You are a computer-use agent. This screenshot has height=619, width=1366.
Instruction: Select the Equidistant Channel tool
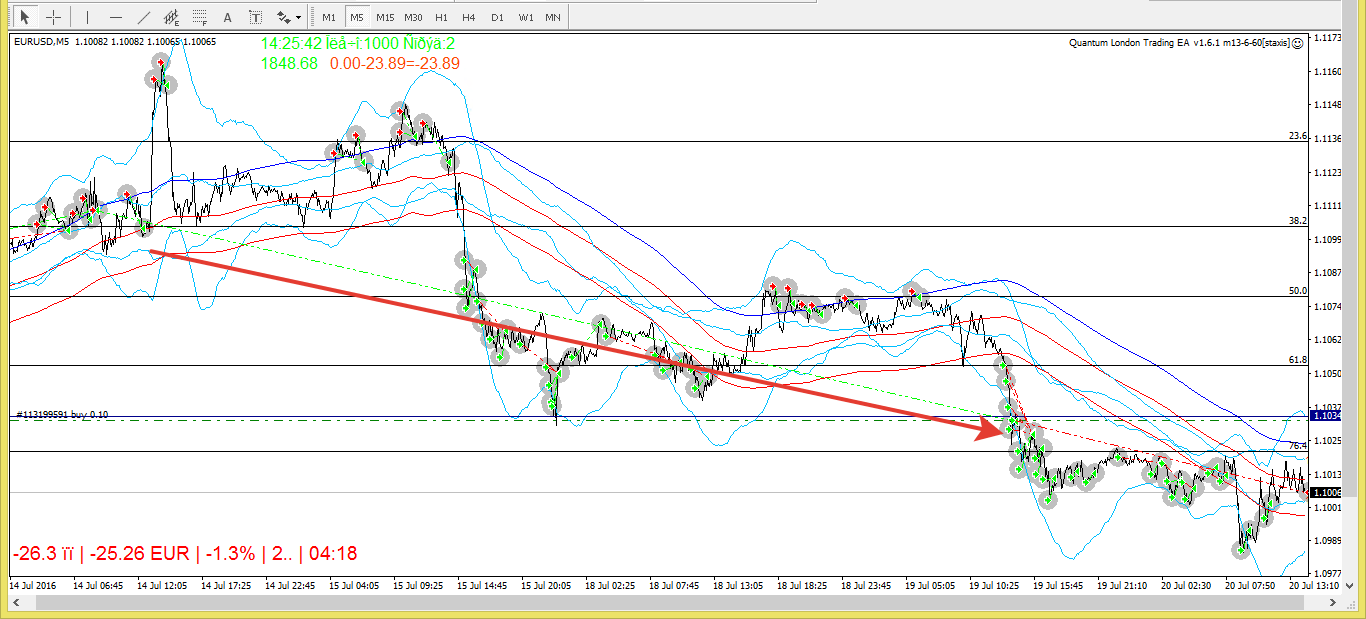[x=172, y=16]
